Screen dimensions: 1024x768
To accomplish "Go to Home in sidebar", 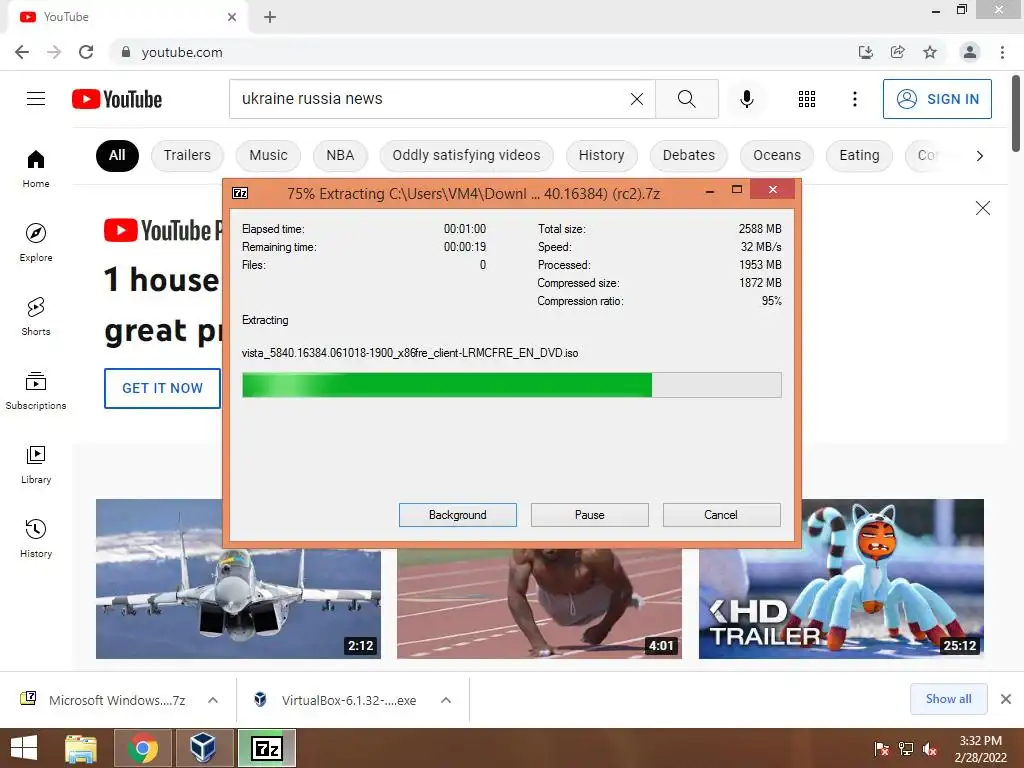I will (36, 168).
